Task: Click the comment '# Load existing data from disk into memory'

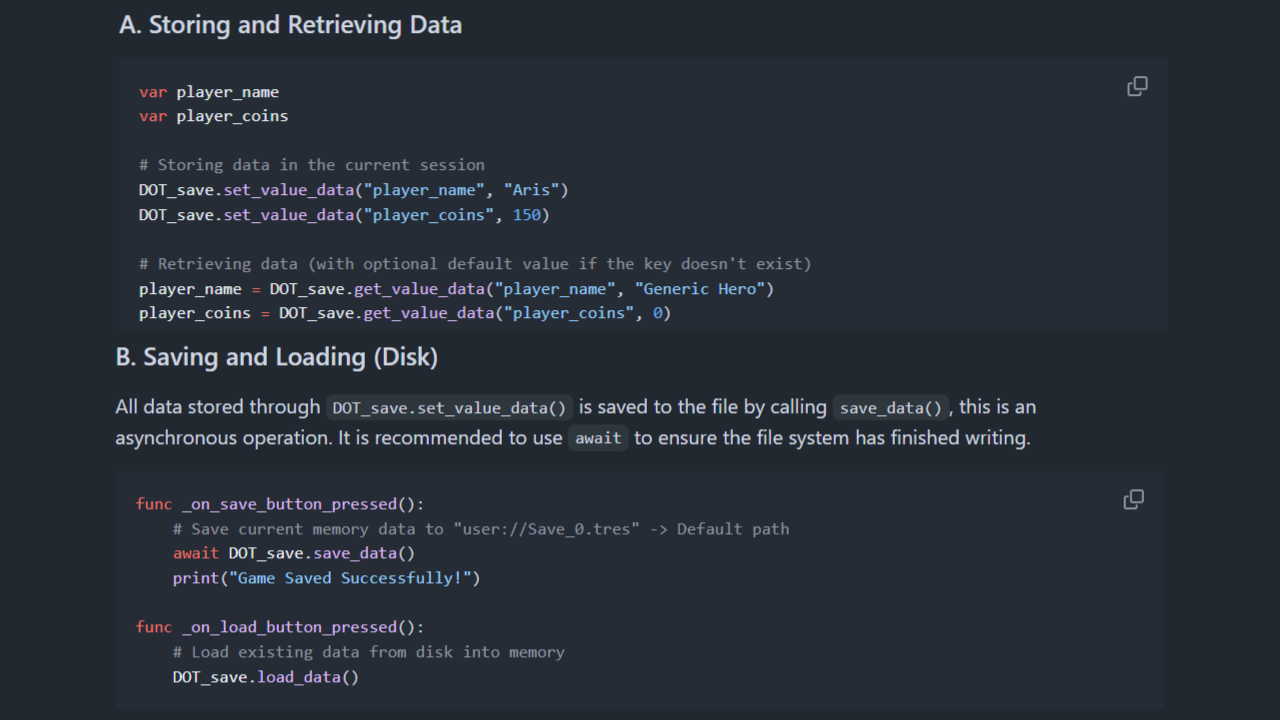Action: pos(368,652)
